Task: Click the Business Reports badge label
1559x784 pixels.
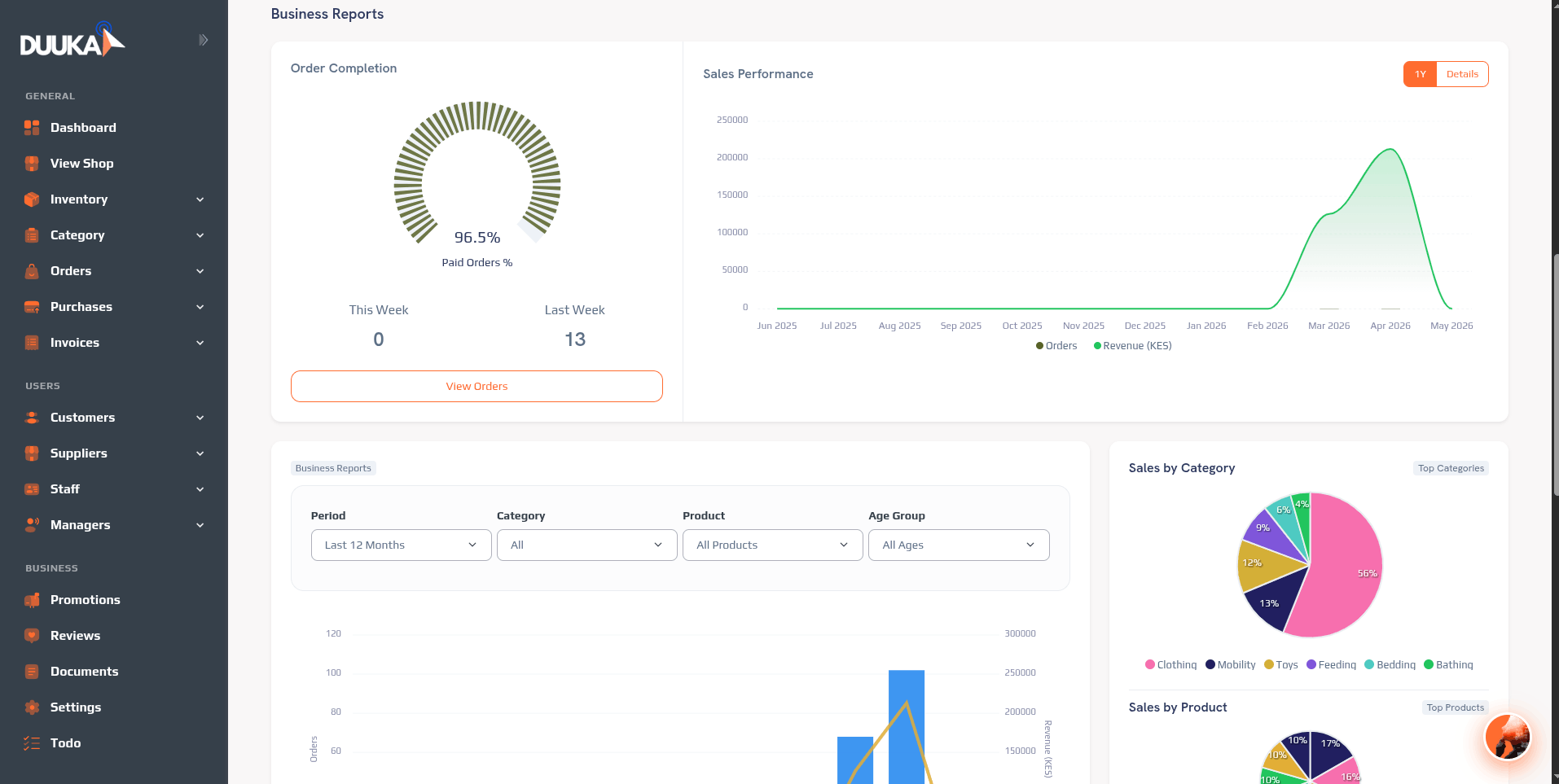Action: tap(333, 468)
